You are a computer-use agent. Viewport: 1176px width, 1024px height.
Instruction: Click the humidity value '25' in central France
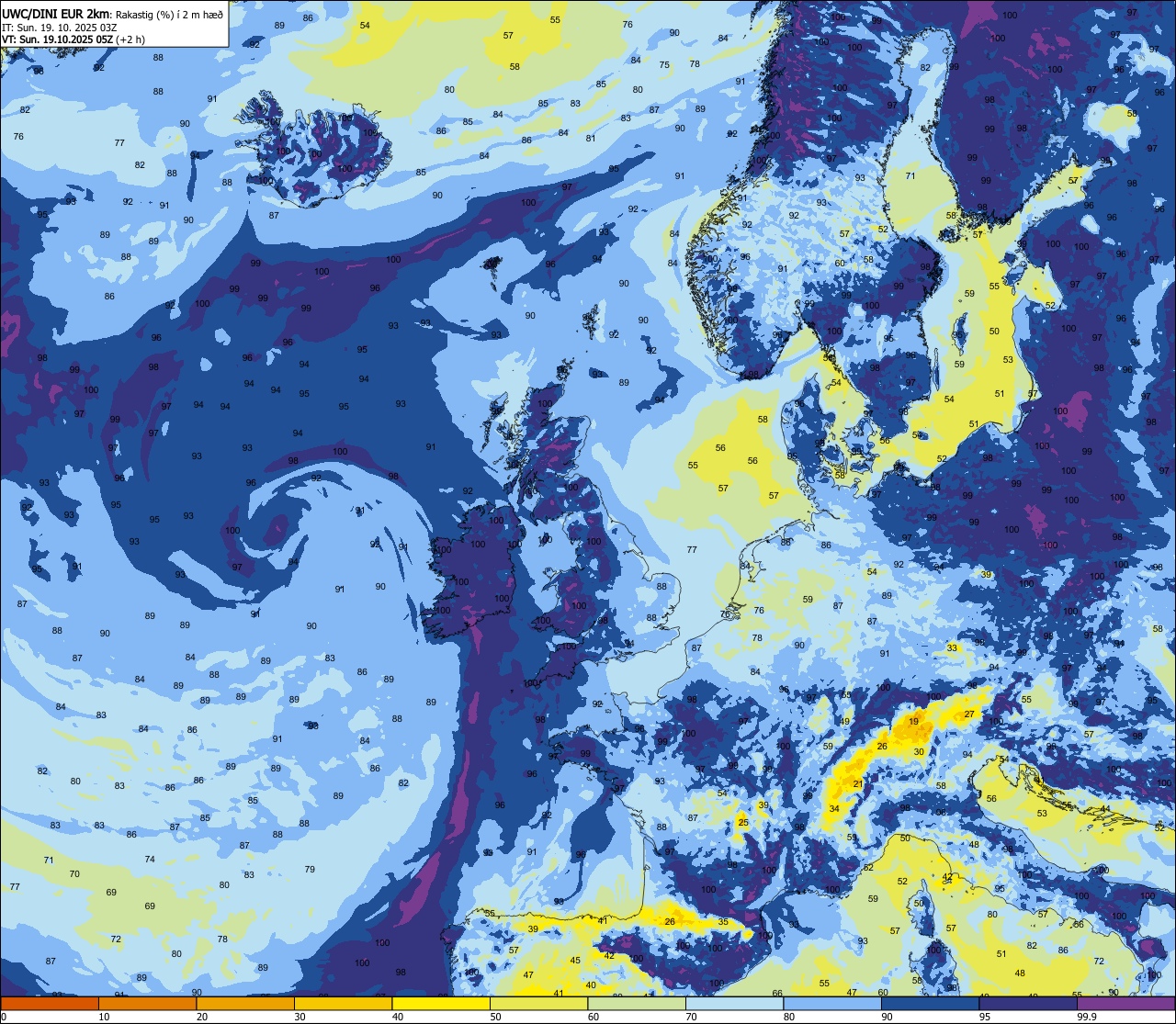[x=743, y=823]
